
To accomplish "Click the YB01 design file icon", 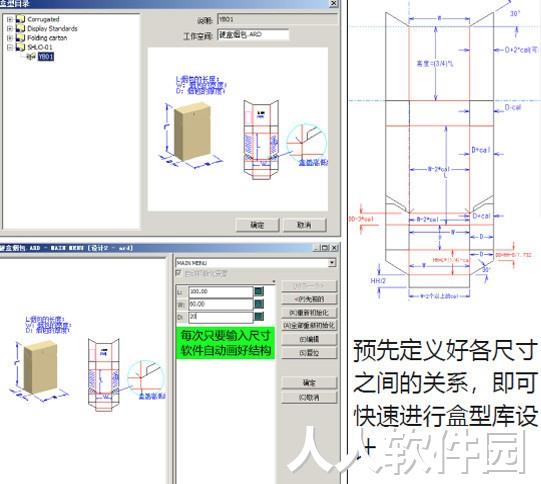I will (x=31, y=57).
